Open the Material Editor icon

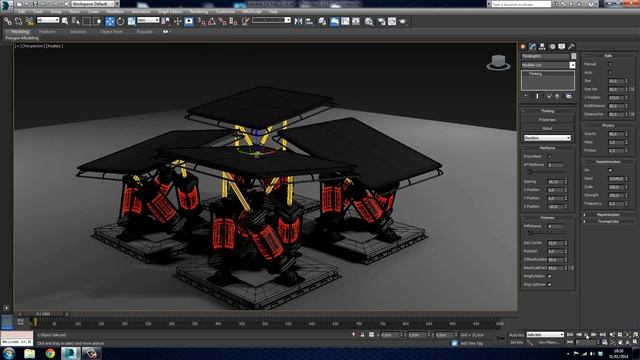point(369,21)
